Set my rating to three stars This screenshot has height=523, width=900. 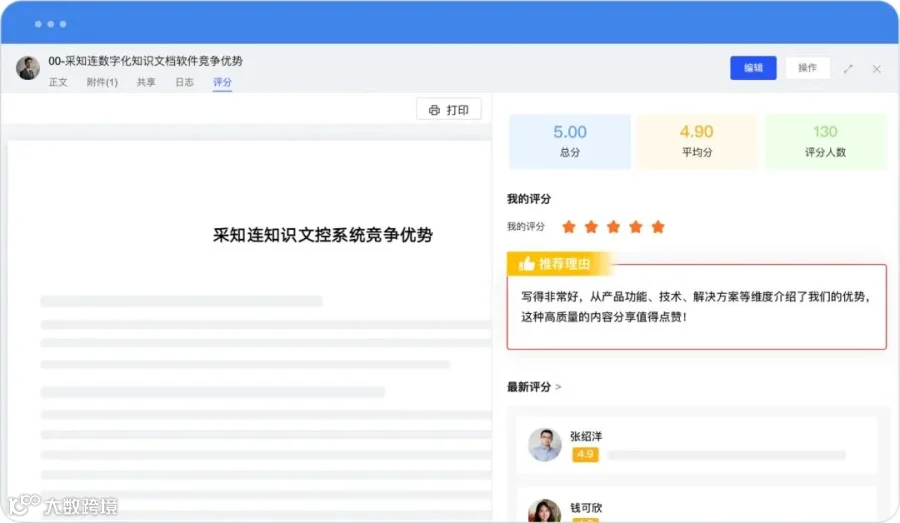[x=614, y=227]
